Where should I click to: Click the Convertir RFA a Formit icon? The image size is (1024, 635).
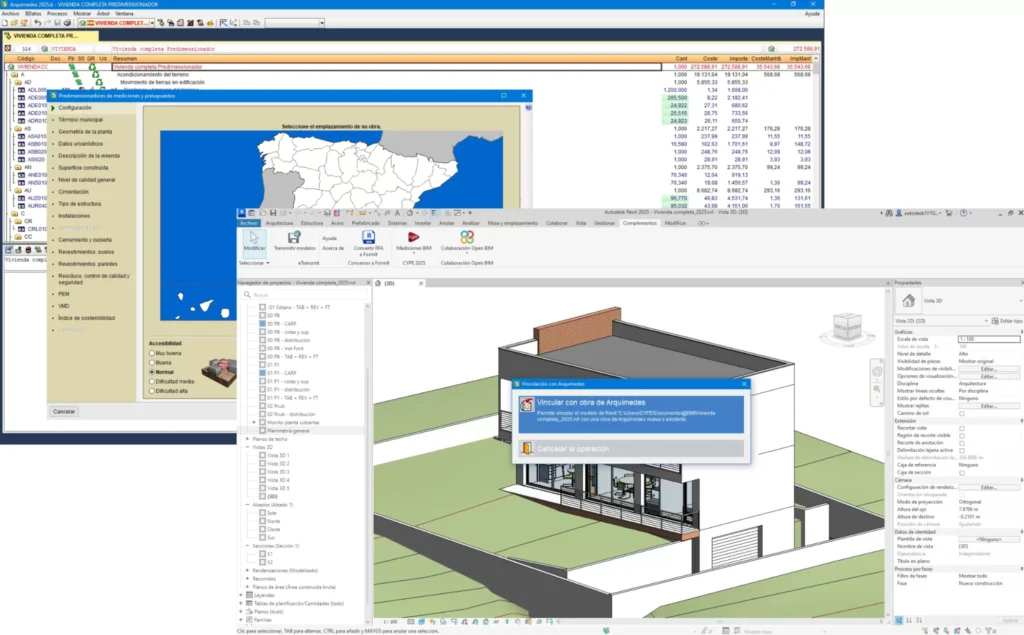click(368, 236)
